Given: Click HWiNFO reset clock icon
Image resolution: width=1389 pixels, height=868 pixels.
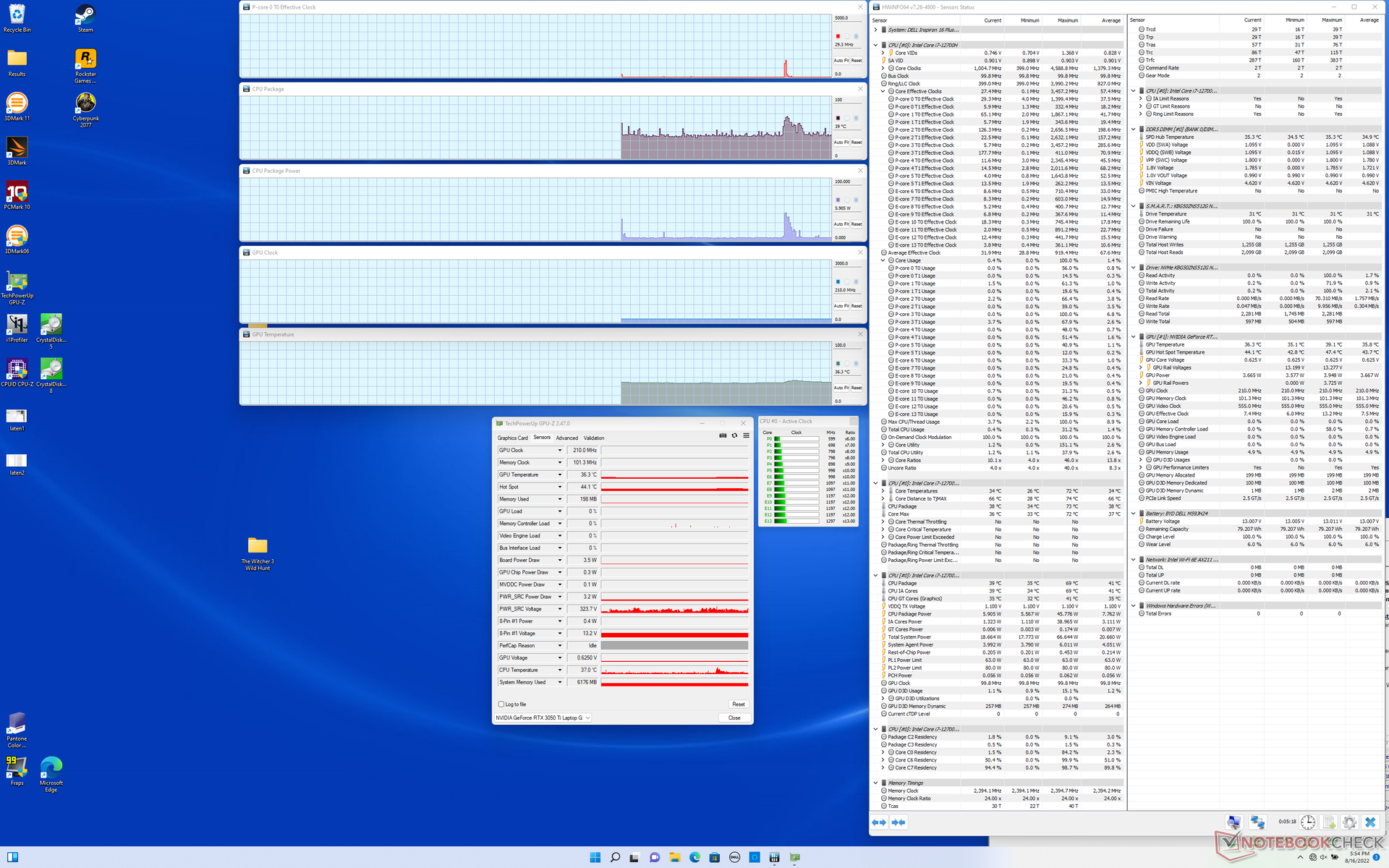Looking at the screenshot, I should (1307, 822).
